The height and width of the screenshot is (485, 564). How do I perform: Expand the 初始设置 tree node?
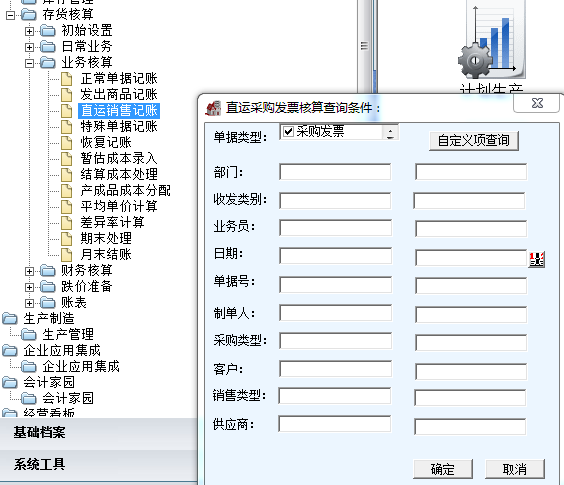pos(29,31)
